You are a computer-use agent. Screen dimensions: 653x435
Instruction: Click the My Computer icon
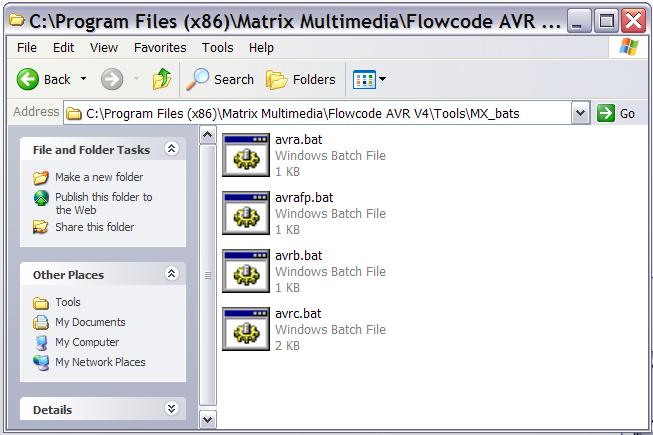click(x=41, y=343)
